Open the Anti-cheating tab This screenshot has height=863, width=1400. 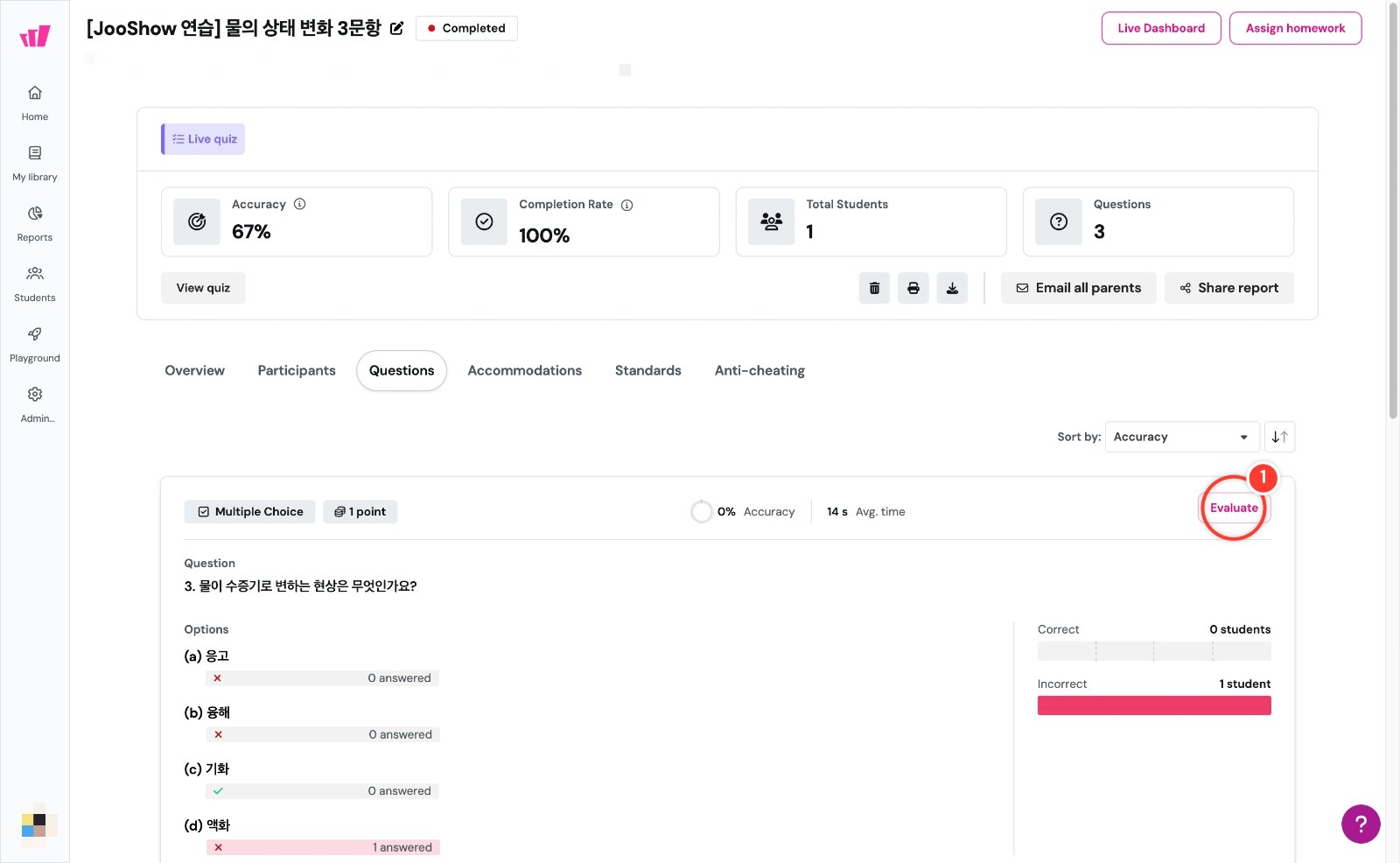[759, 370]
